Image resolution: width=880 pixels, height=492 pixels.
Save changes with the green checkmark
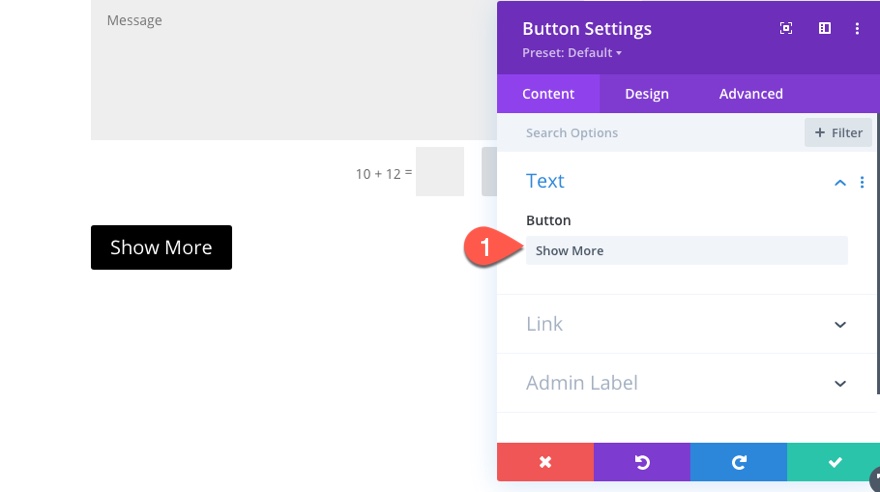click(834, 462)
